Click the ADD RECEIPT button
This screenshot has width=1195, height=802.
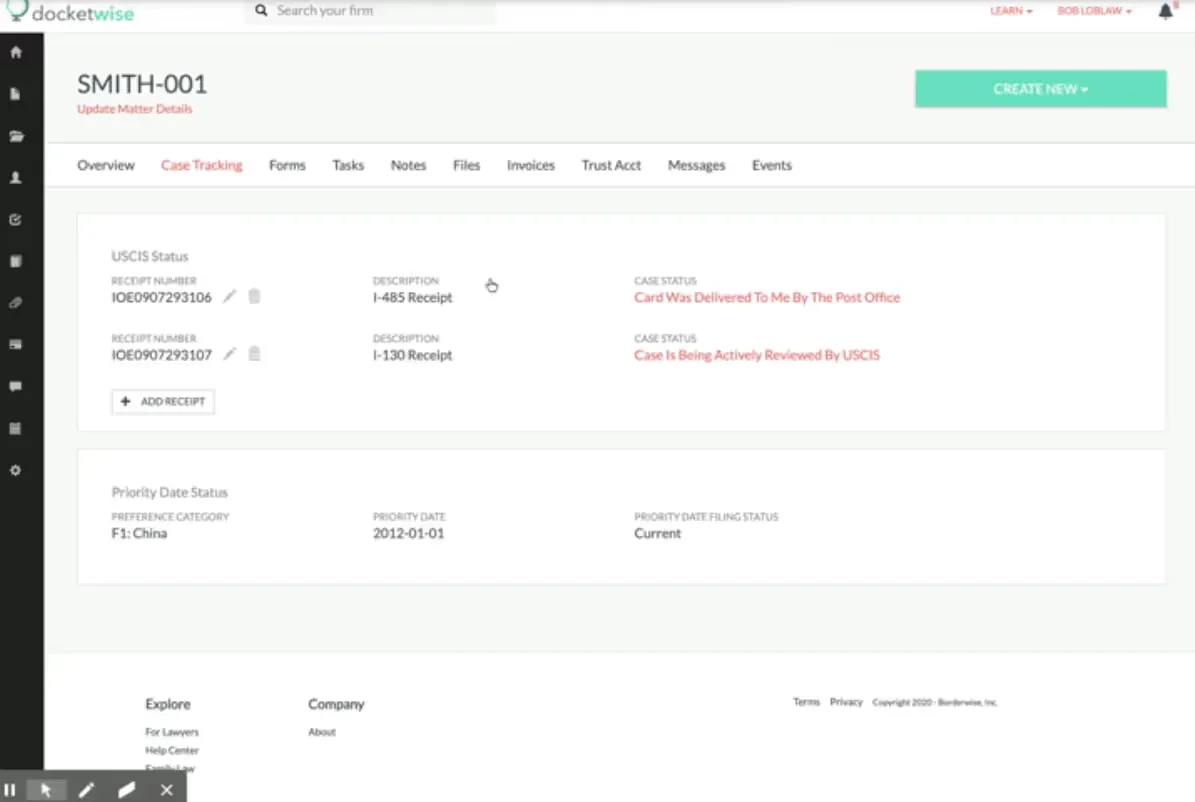(x=162, y=401)
